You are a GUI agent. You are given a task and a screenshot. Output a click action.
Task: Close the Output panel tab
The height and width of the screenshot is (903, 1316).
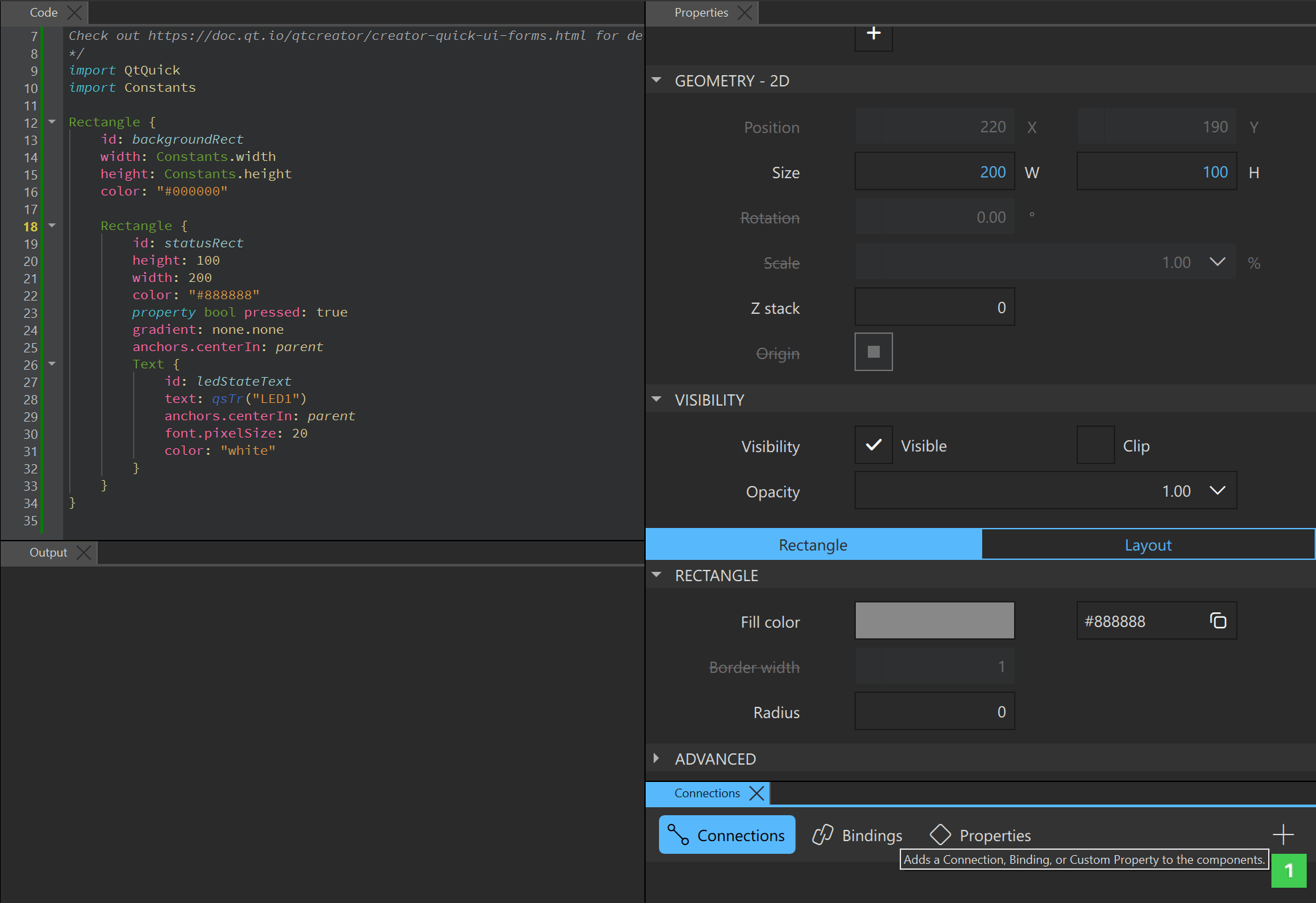[x=84, y=553]
